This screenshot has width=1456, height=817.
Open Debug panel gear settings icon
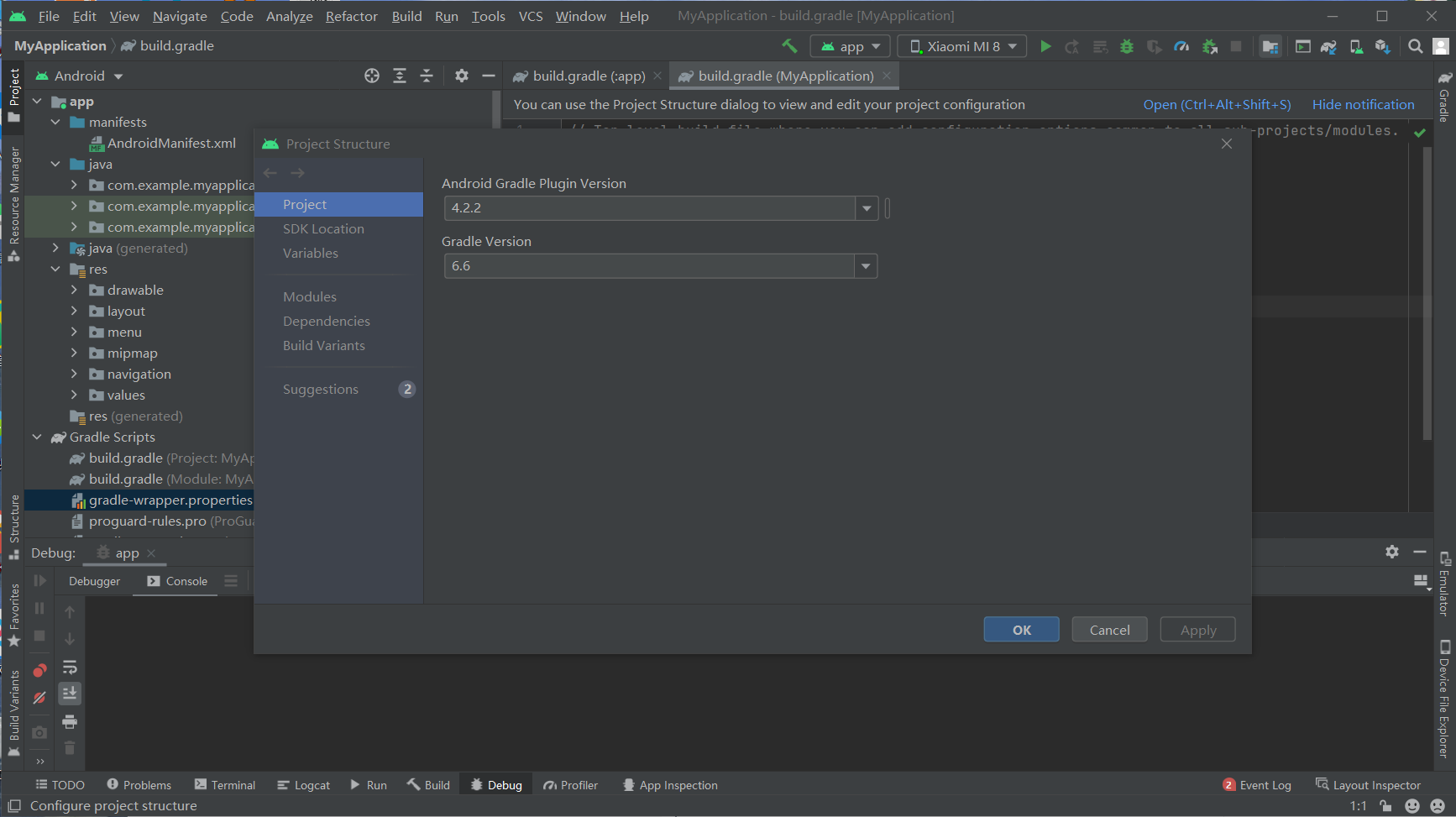[x=1392, y=552]
